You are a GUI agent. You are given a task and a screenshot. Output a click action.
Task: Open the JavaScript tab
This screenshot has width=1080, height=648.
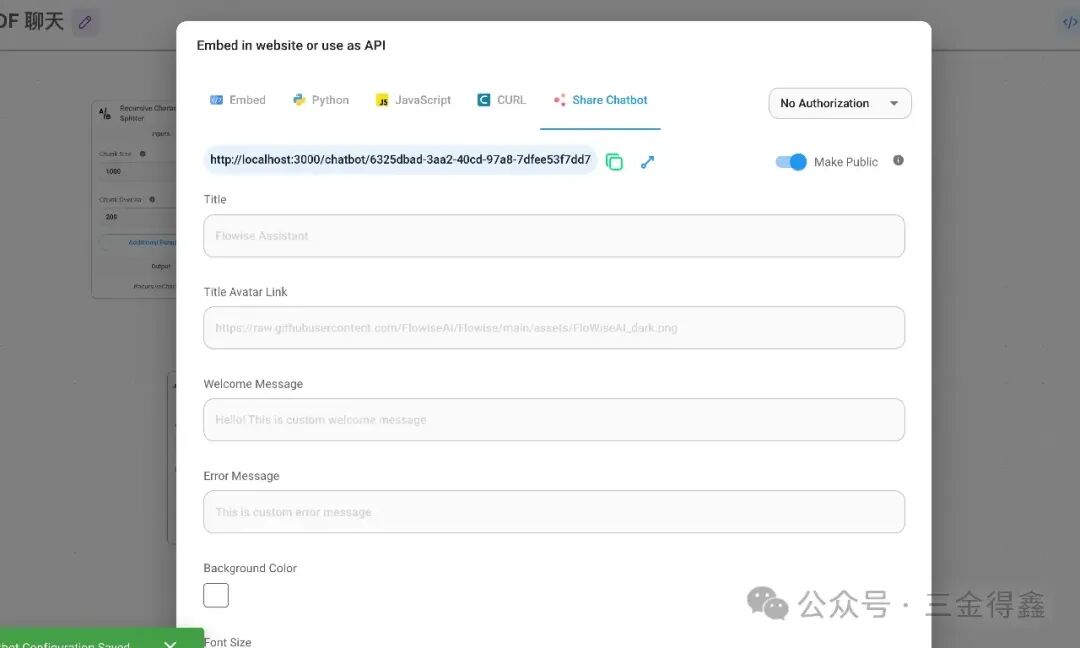click(413, 100)
